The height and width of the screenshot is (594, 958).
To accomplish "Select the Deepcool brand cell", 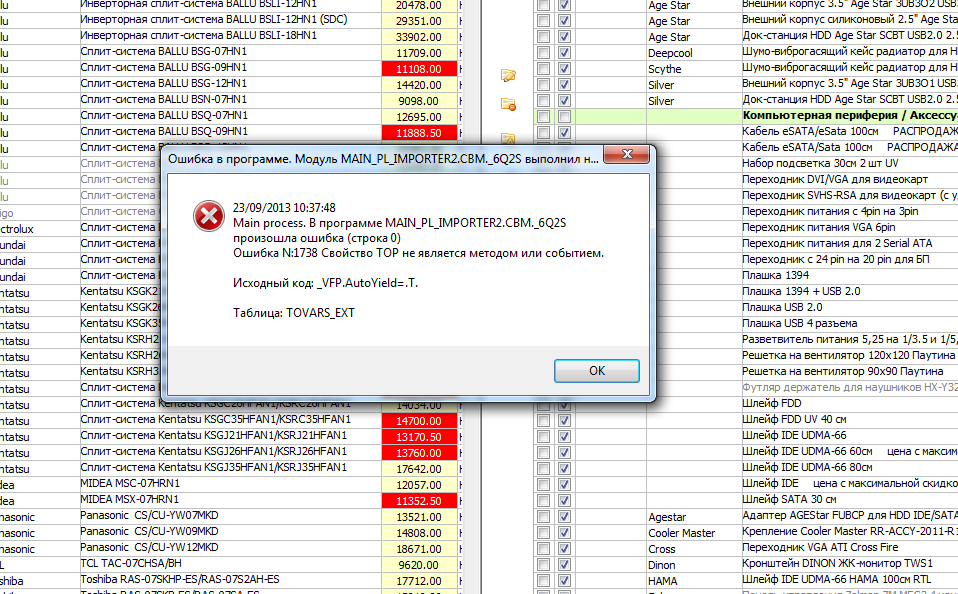I will point(693,53).
